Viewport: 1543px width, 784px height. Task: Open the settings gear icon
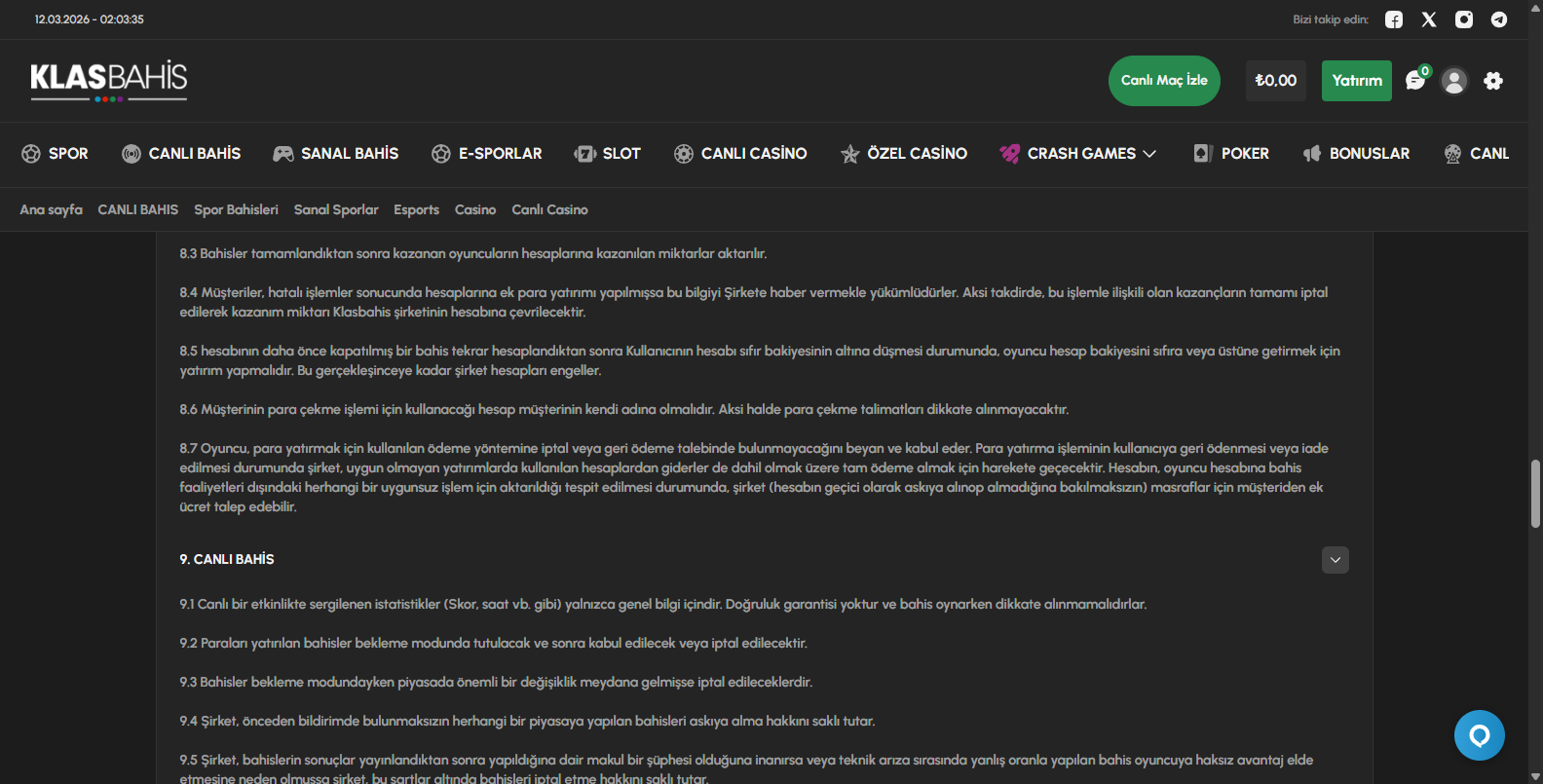coord(1493,81)
